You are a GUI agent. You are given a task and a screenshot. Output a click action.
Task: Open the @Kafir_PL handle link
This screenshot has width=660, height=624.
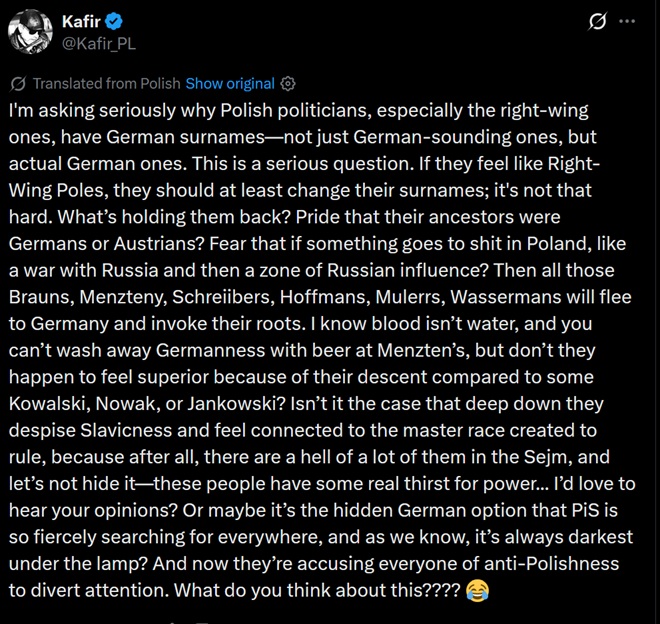[x=99, y=43]
